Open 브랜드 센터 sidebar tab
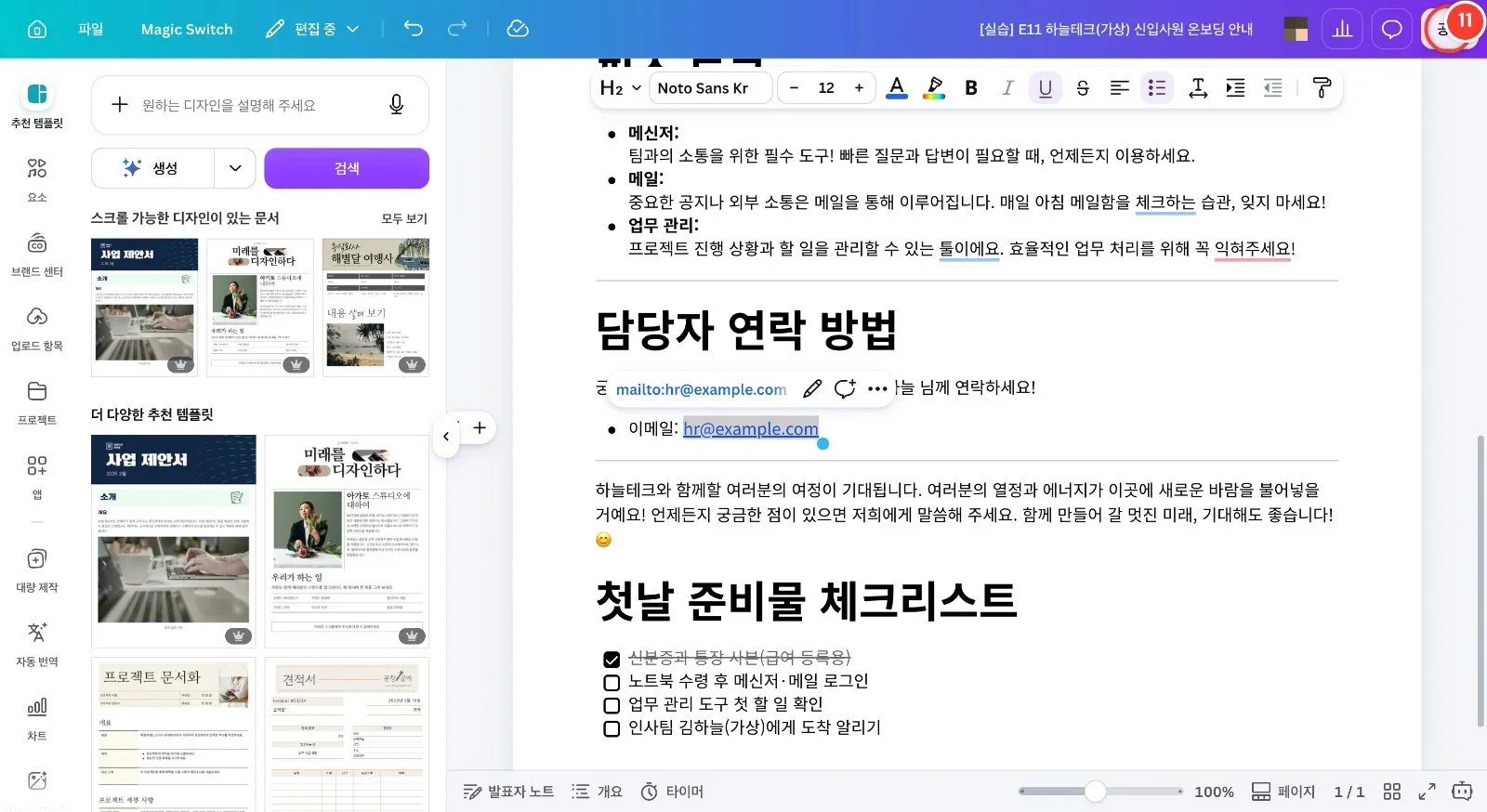Screen dimensions: 1487x812 [37, 254]
